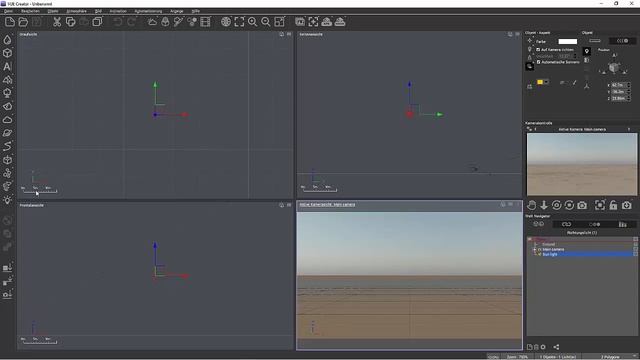This screenshot has height=360, width=640.
Task: Open the Animation menu
Action: (118, 11)
